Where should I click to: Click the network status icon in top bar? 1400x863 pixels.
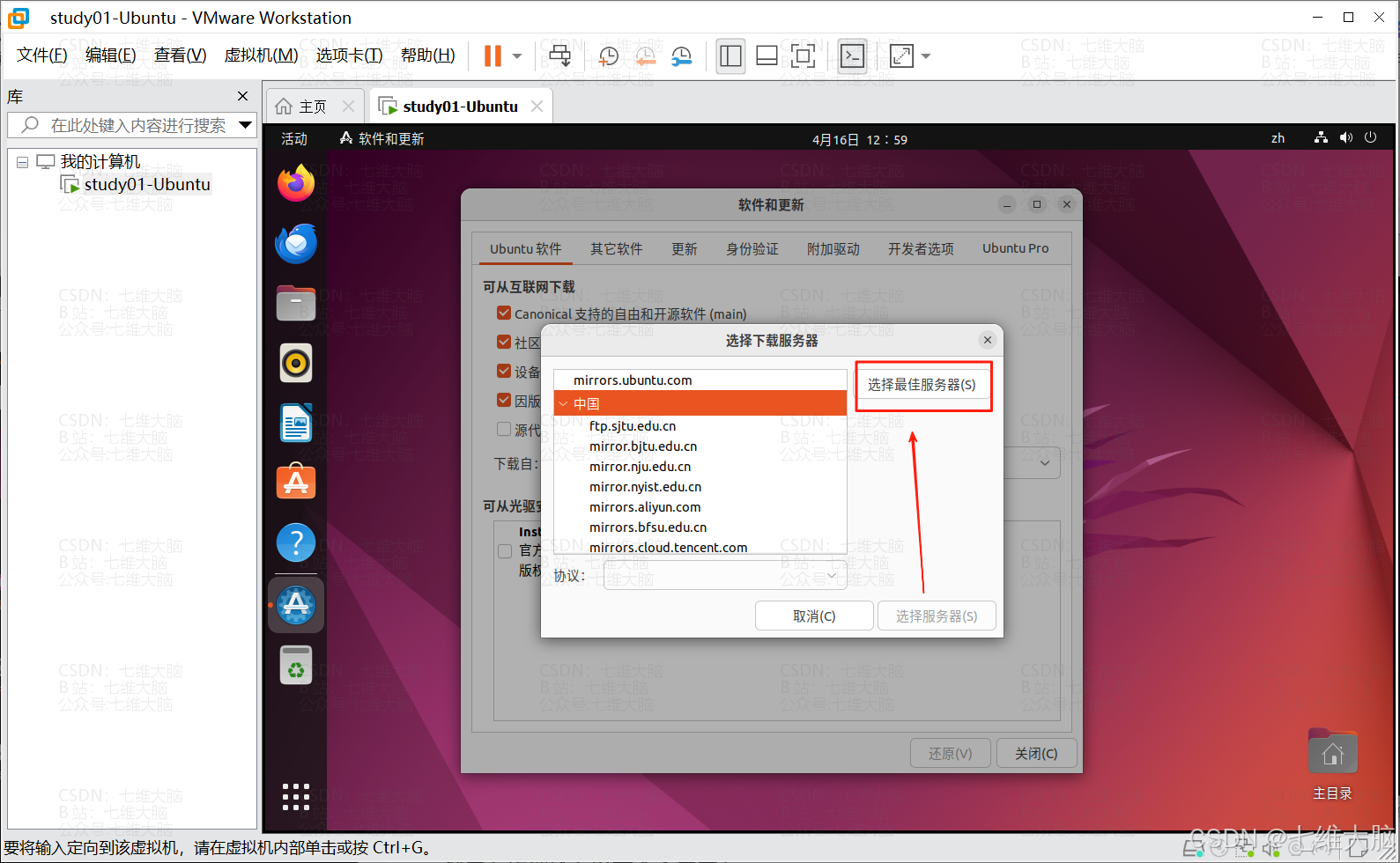(x=1320, y=137)
